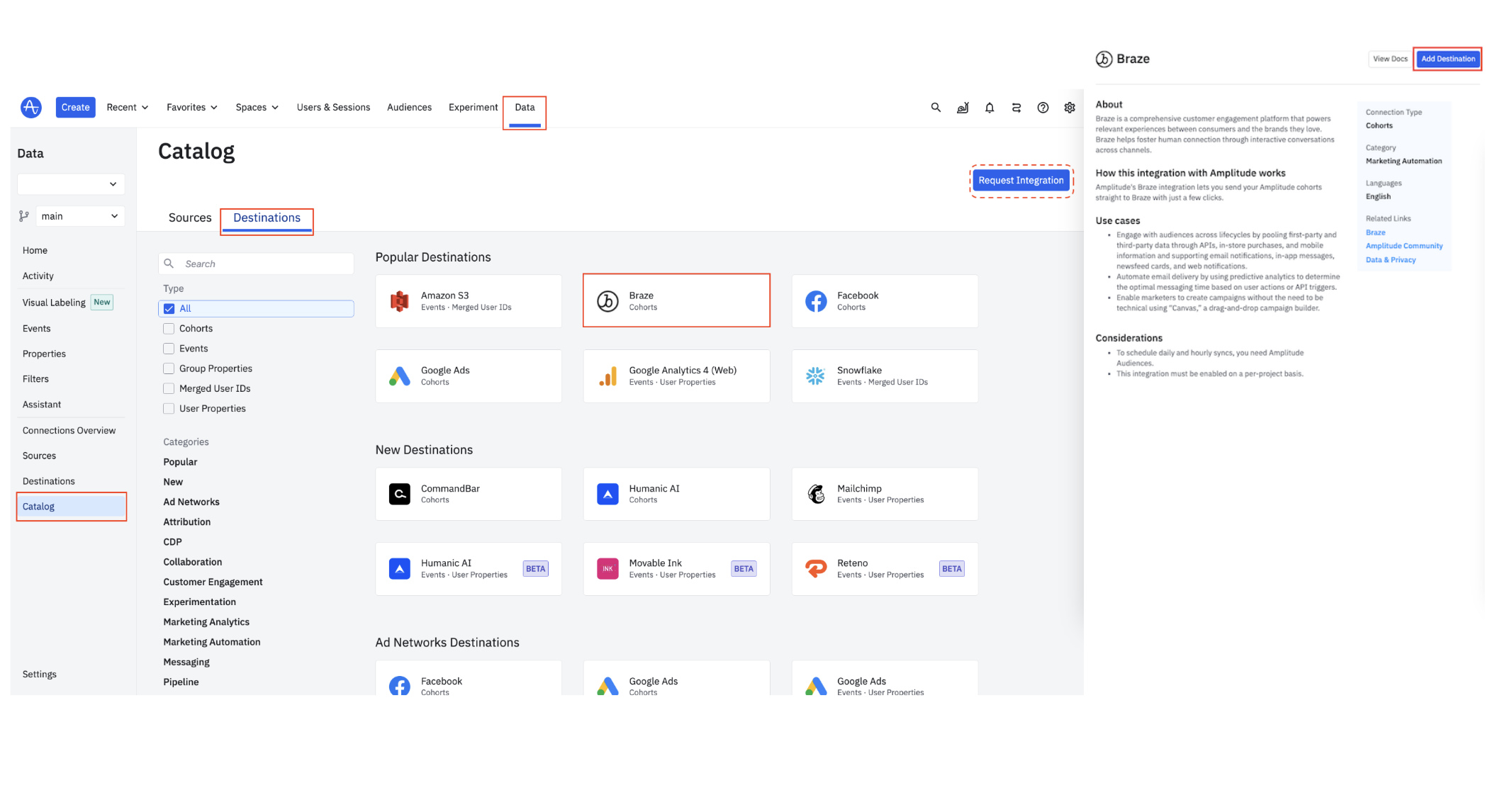Open the Experiment menu item

[473, 107]
